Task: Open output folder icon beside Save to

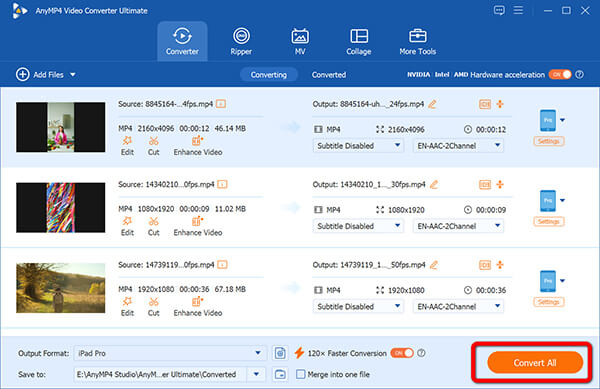Action: click(x=280, y=374)
